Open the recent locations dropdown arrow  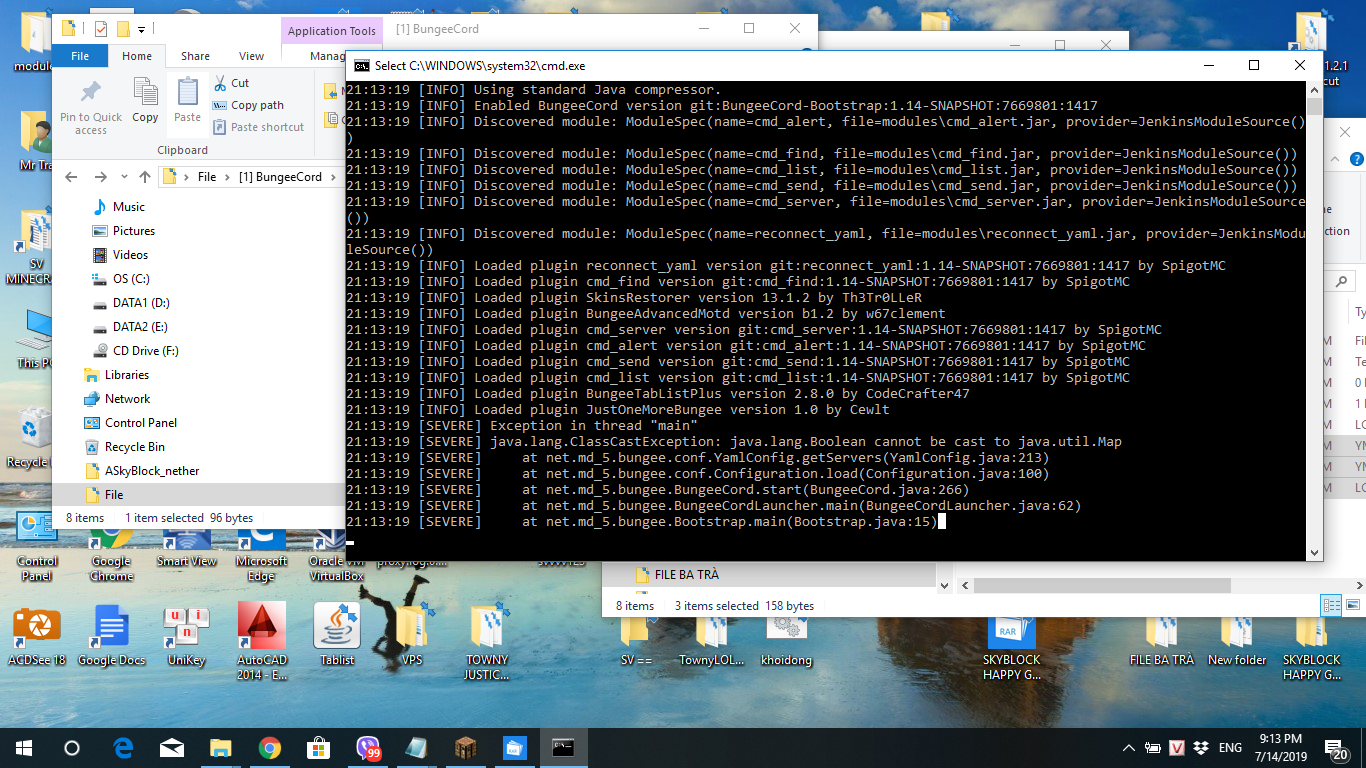(x=123, y=177)
